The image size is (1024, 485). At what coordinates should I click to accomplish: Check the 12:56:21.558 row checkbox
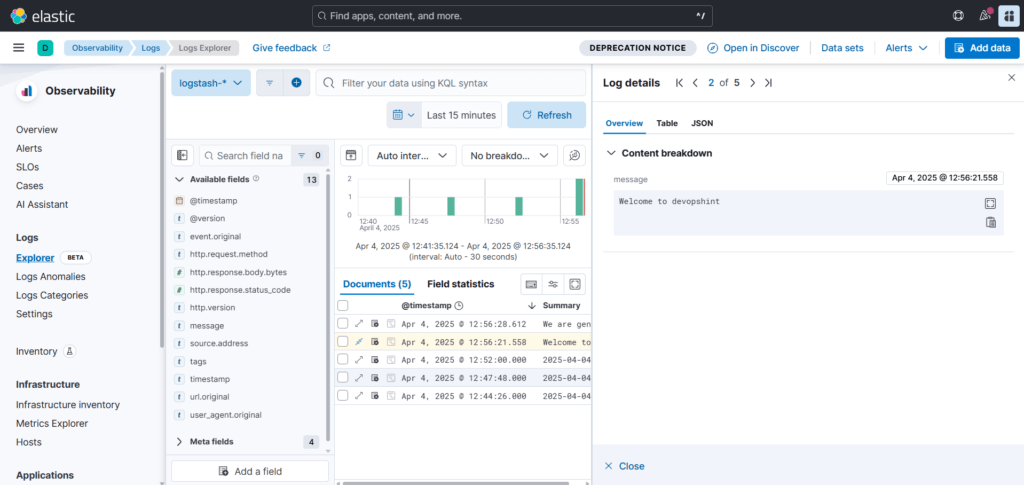[x=343, y=341]
